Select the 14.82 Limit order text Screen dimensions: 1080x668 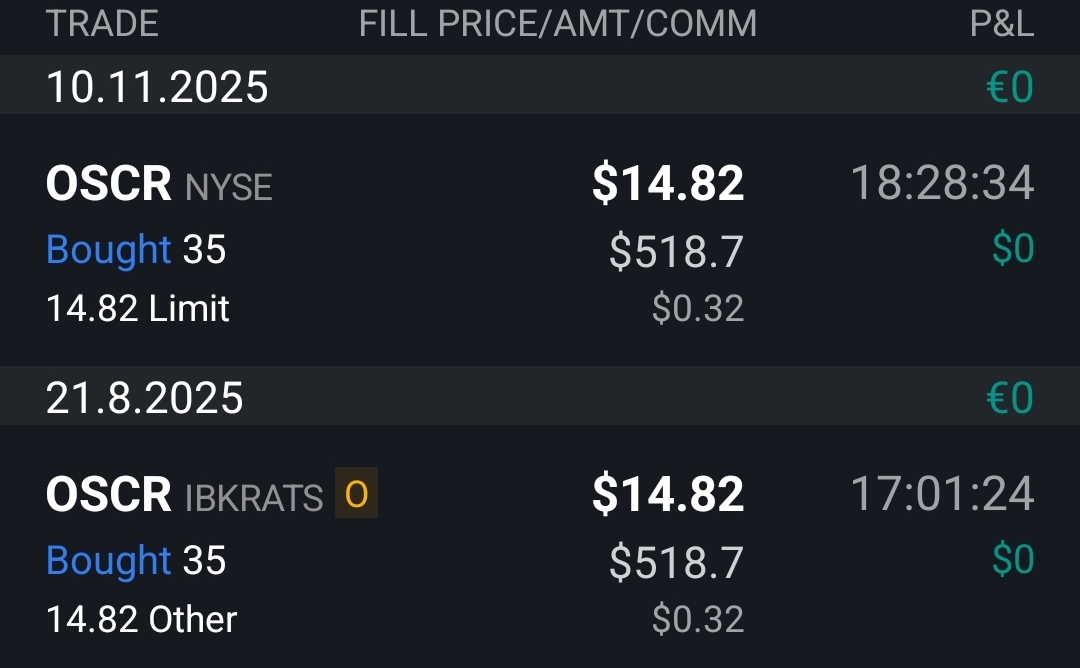click(138, 308)
